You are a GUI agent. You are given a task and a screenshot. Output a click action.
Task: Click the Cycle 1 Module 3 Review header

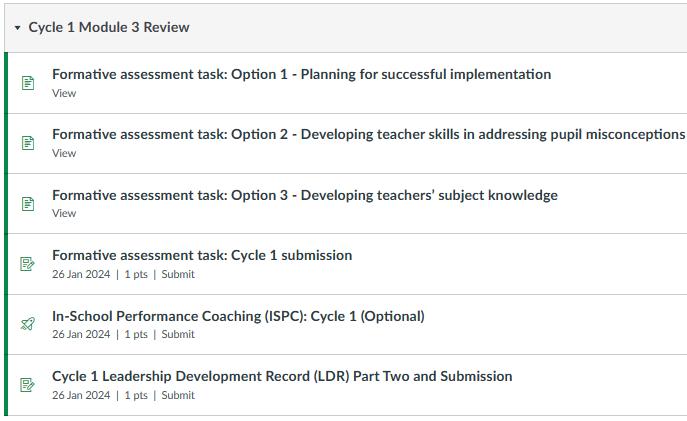coord(109,27)
